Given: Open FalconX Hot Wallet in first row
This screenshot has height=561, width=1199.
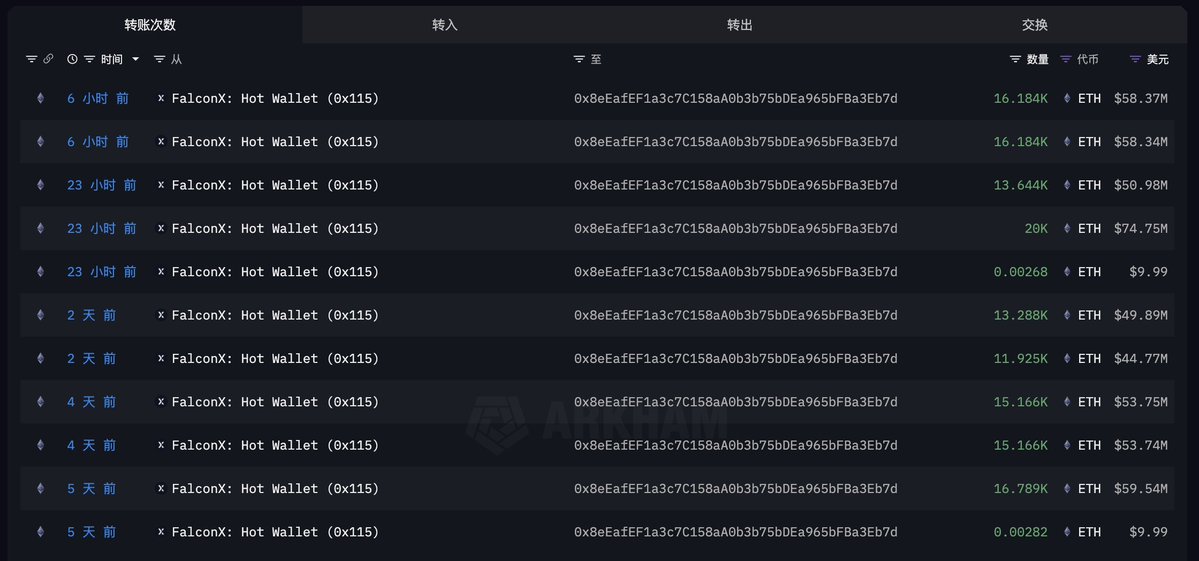Looking at the screenshot, I should 275,99.
